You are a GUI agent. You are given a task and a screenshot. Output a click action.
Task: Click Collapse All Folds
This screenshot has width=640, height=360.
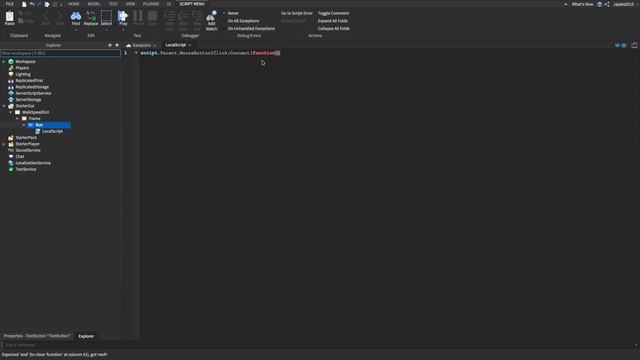click(333, 29)
